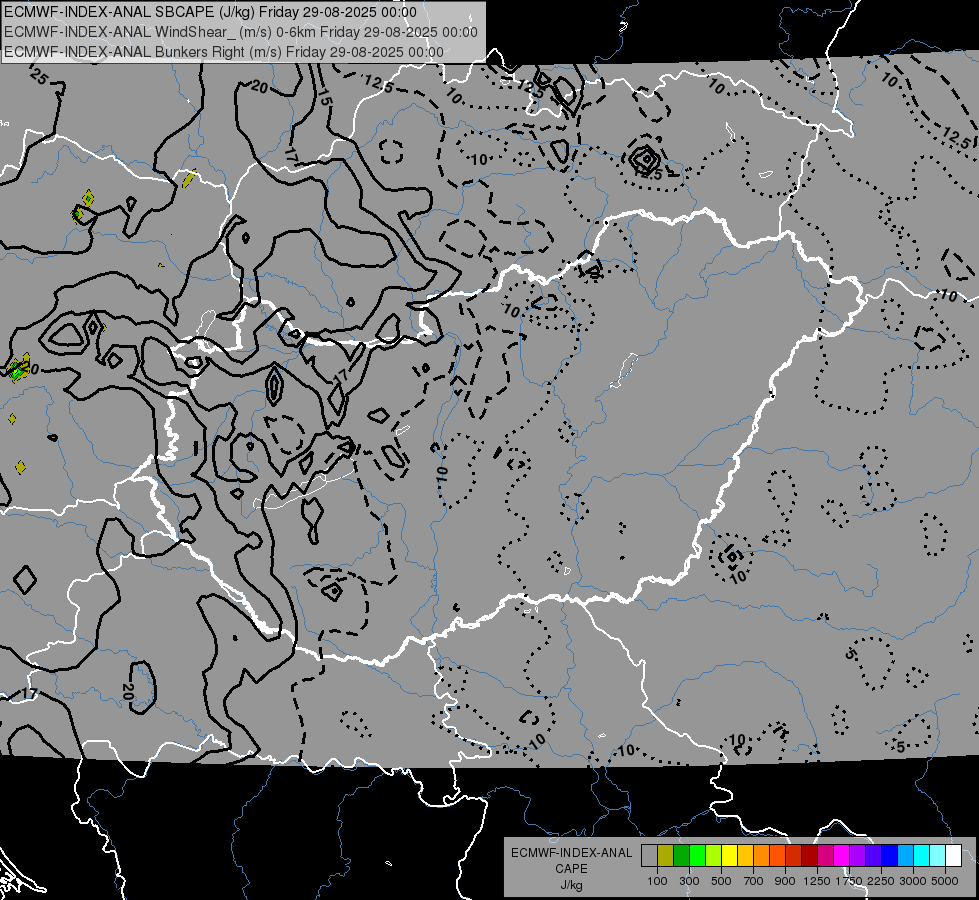
Task: Click the Bunkers Right title line
Action: [224, 52]
